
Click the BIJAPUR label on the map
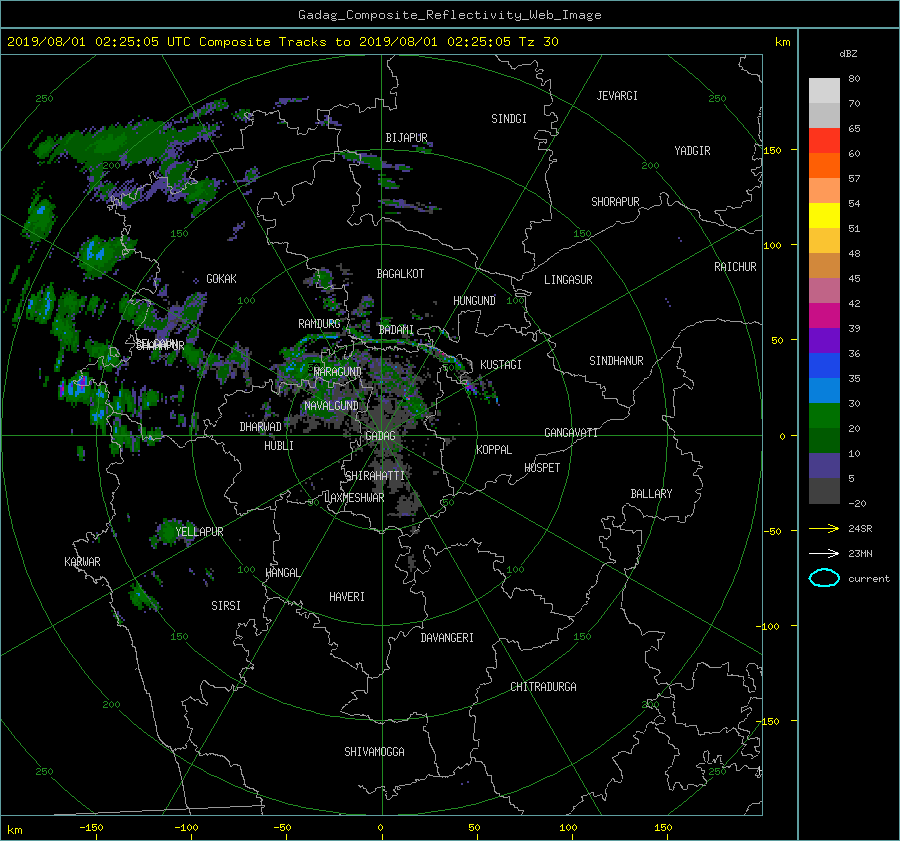(406, 138)
